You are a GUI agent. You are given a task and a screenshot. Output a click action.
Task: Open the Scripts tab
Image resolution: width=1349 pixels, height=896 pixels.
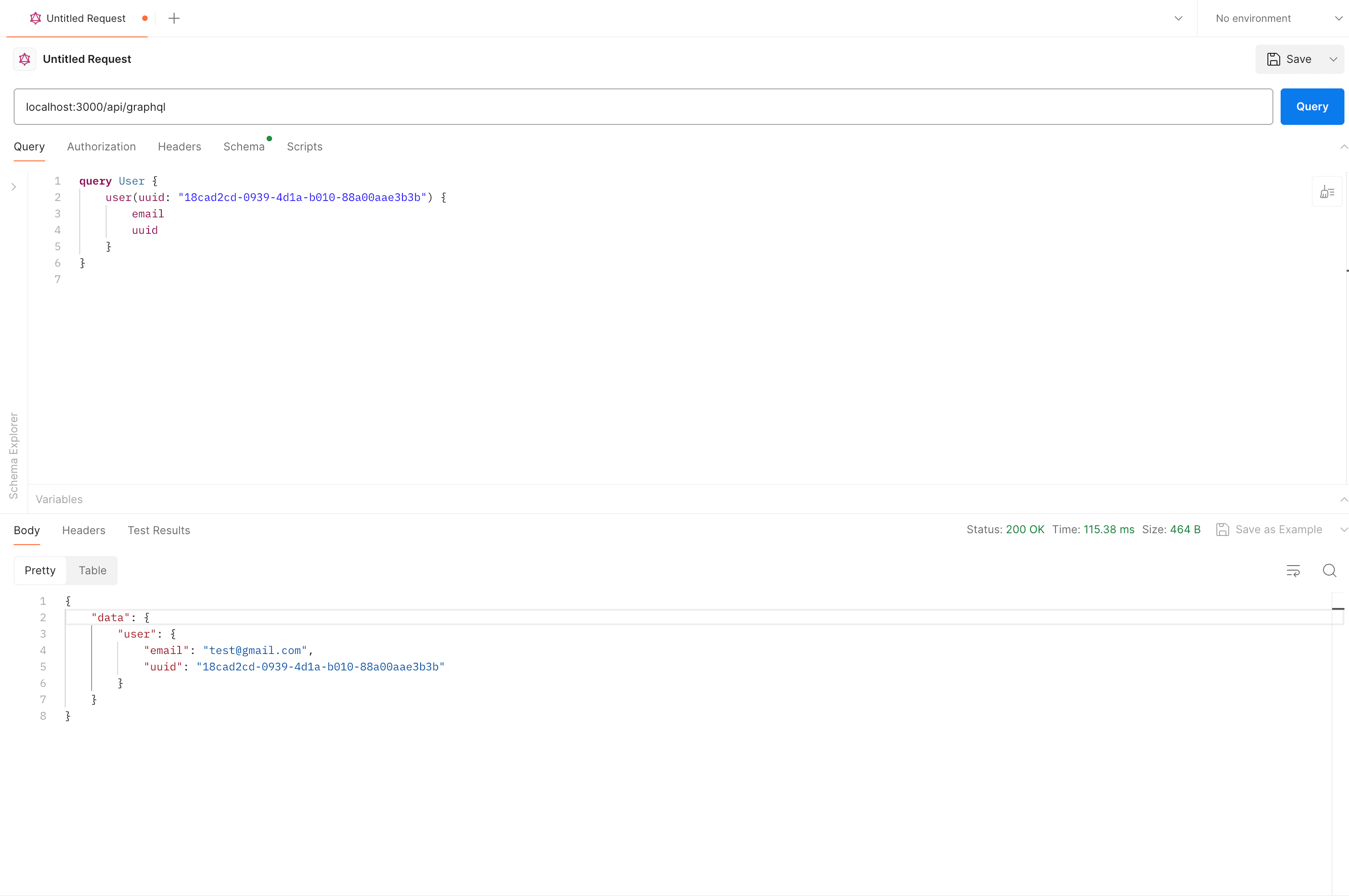click(304, 147)
